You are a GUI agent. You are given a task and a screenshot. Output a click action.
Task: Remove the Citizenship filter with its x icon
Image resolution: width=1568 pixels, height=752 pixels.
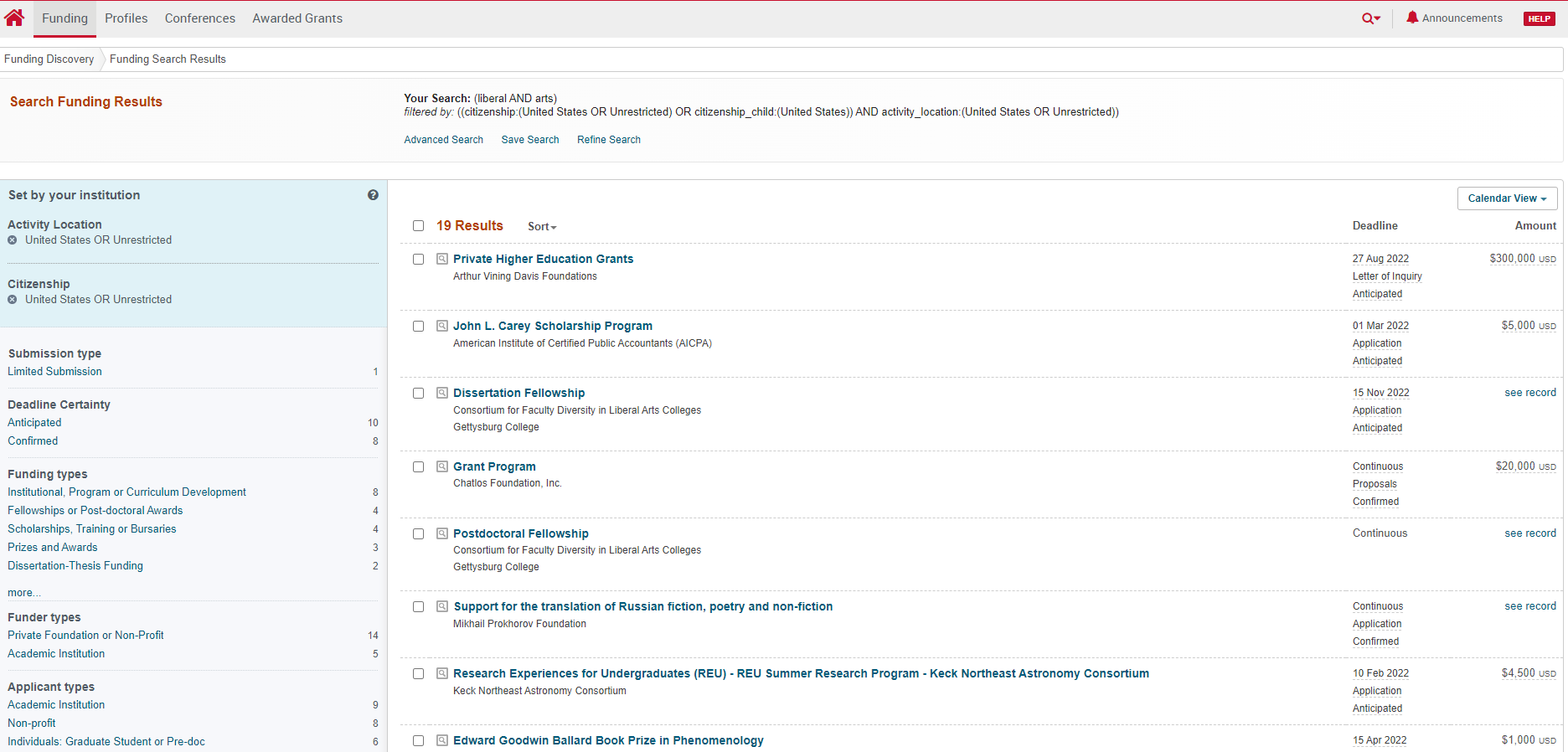tap(13, 300)
